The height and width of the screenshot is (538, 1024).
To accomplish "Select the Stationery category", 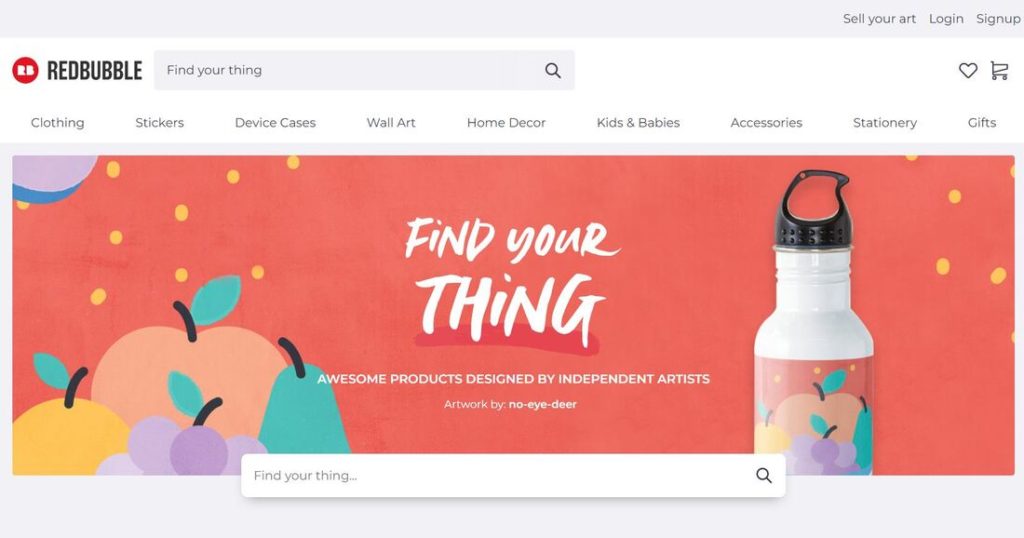I will coord(885,123).
